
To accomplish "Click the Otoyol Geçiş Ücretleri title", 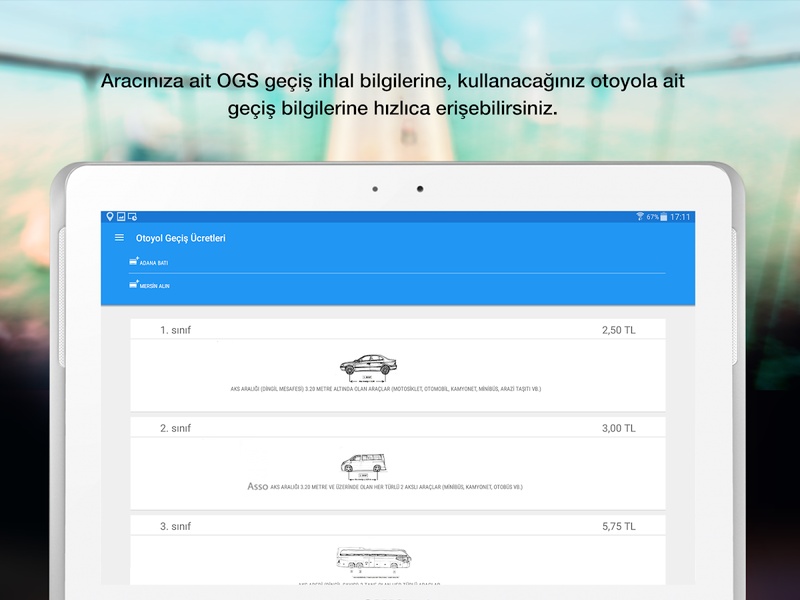I will (x=181, y=238).
